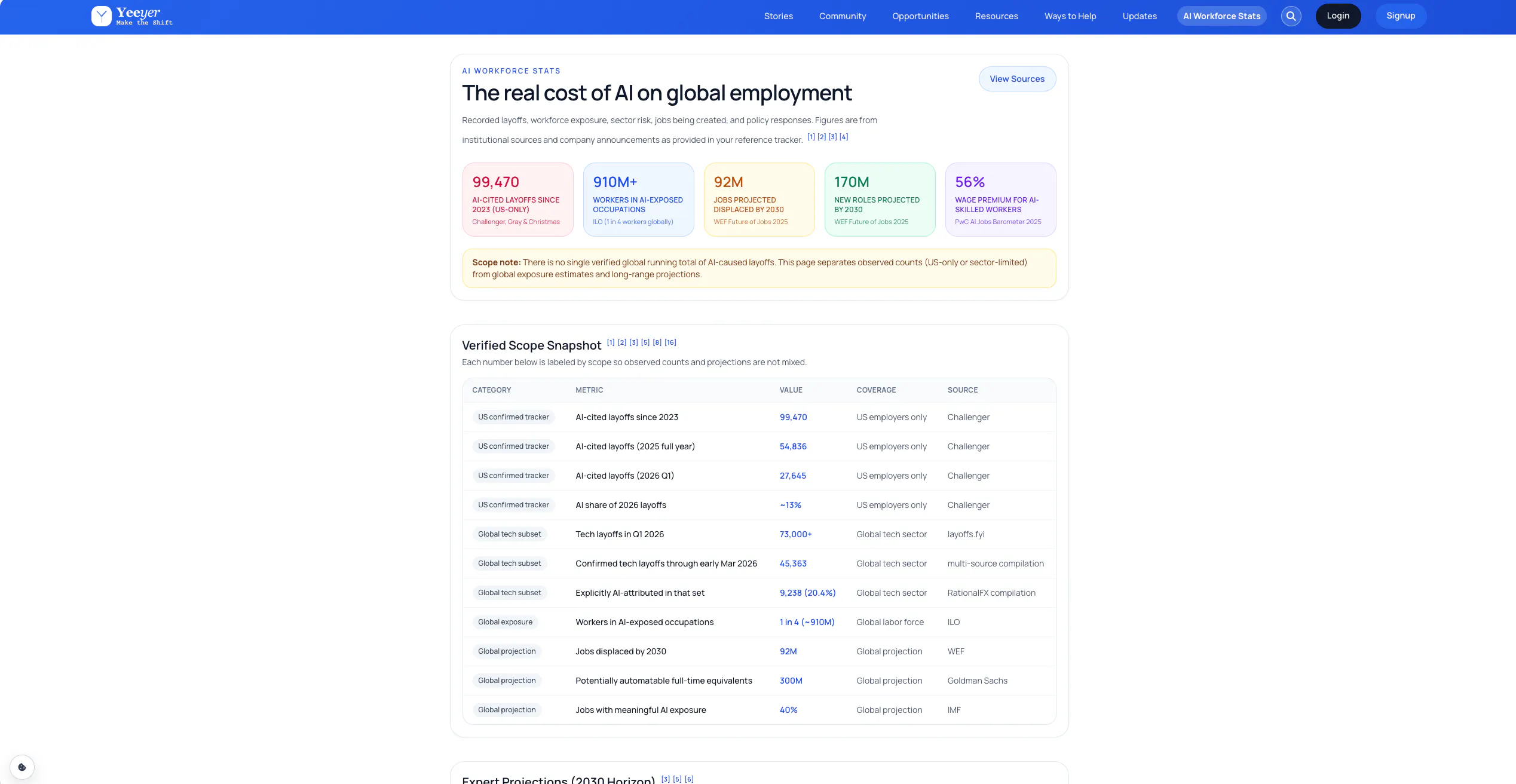
Task: Select the 92M jobs displaced stat card
Action: point(759,200)
